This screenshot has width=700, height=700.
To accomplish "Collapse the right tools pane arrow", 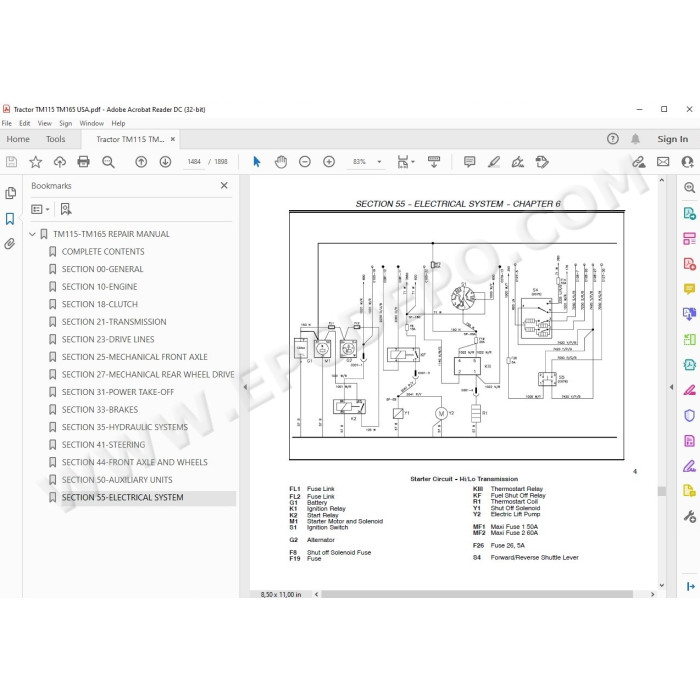I will [x=671, y=388].
